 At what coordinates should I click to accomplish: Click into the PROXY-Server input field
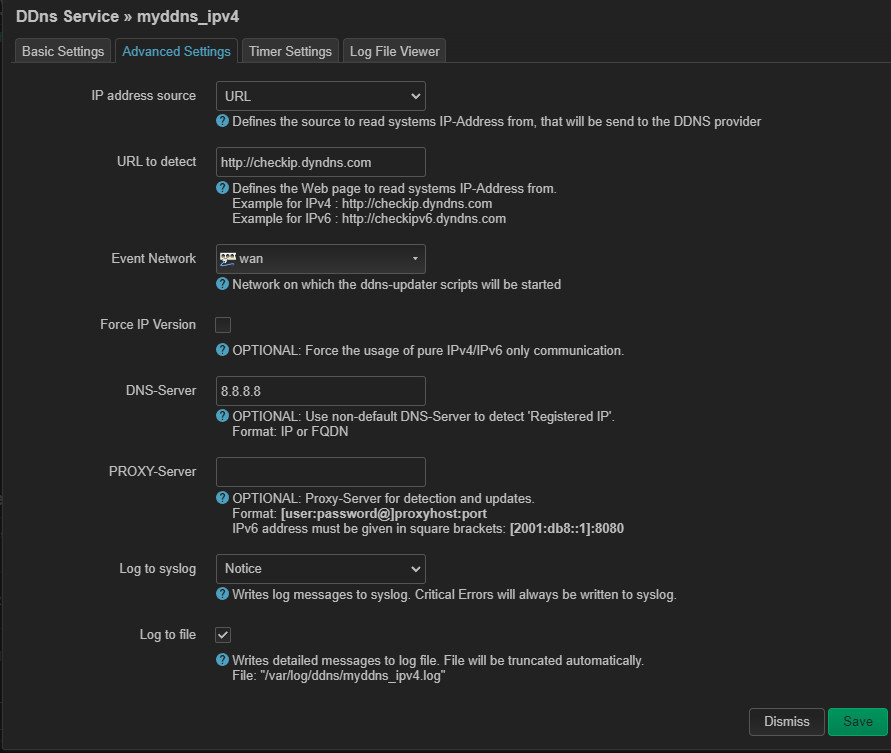coord(320,472)
